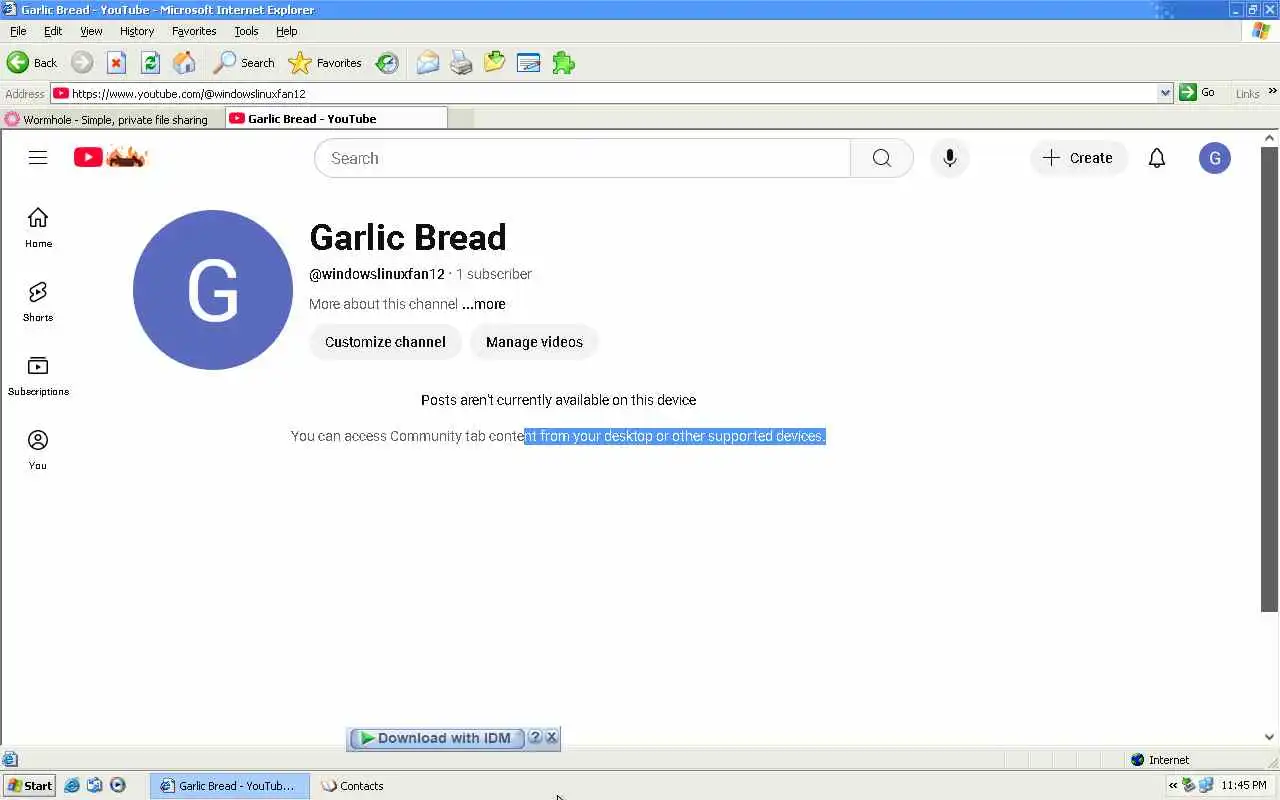Click the IDM bar help question mark
This screenshot has height=800, width=1280.
pyautogui.click(x=534, y=737)
